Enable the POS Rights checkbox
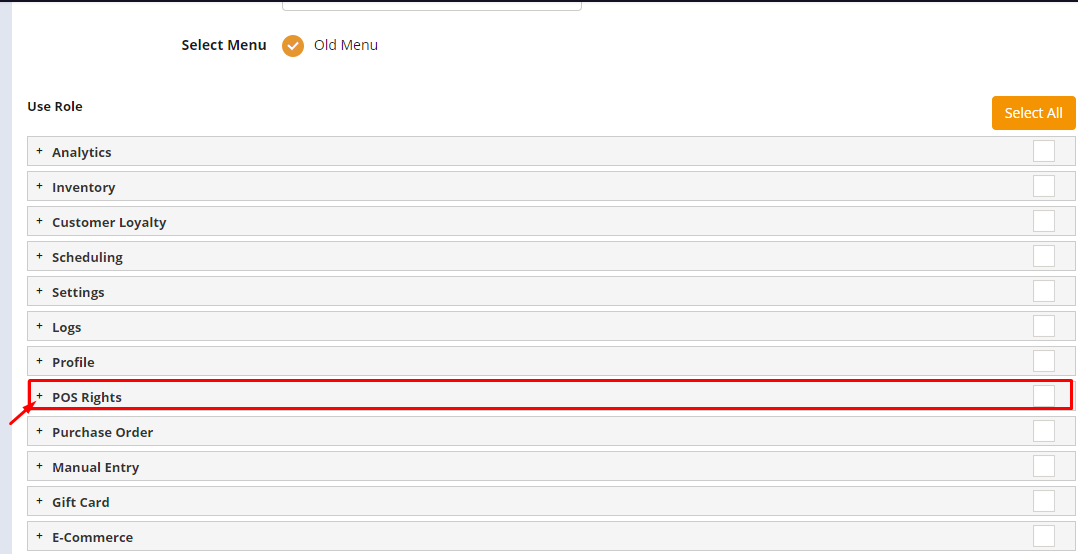 coord(1043,396)
